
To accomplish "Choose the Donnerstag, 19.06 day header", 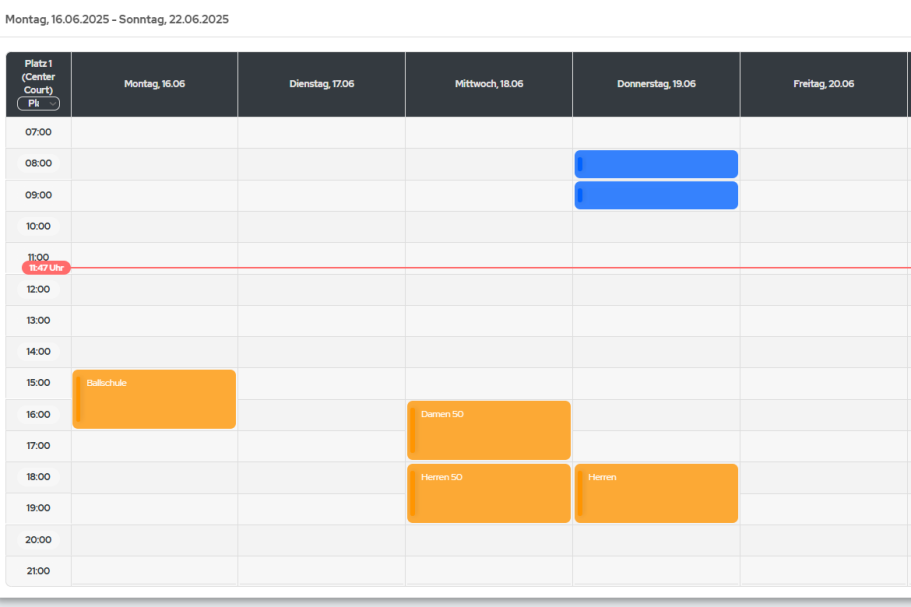I will tap(656, 84).
